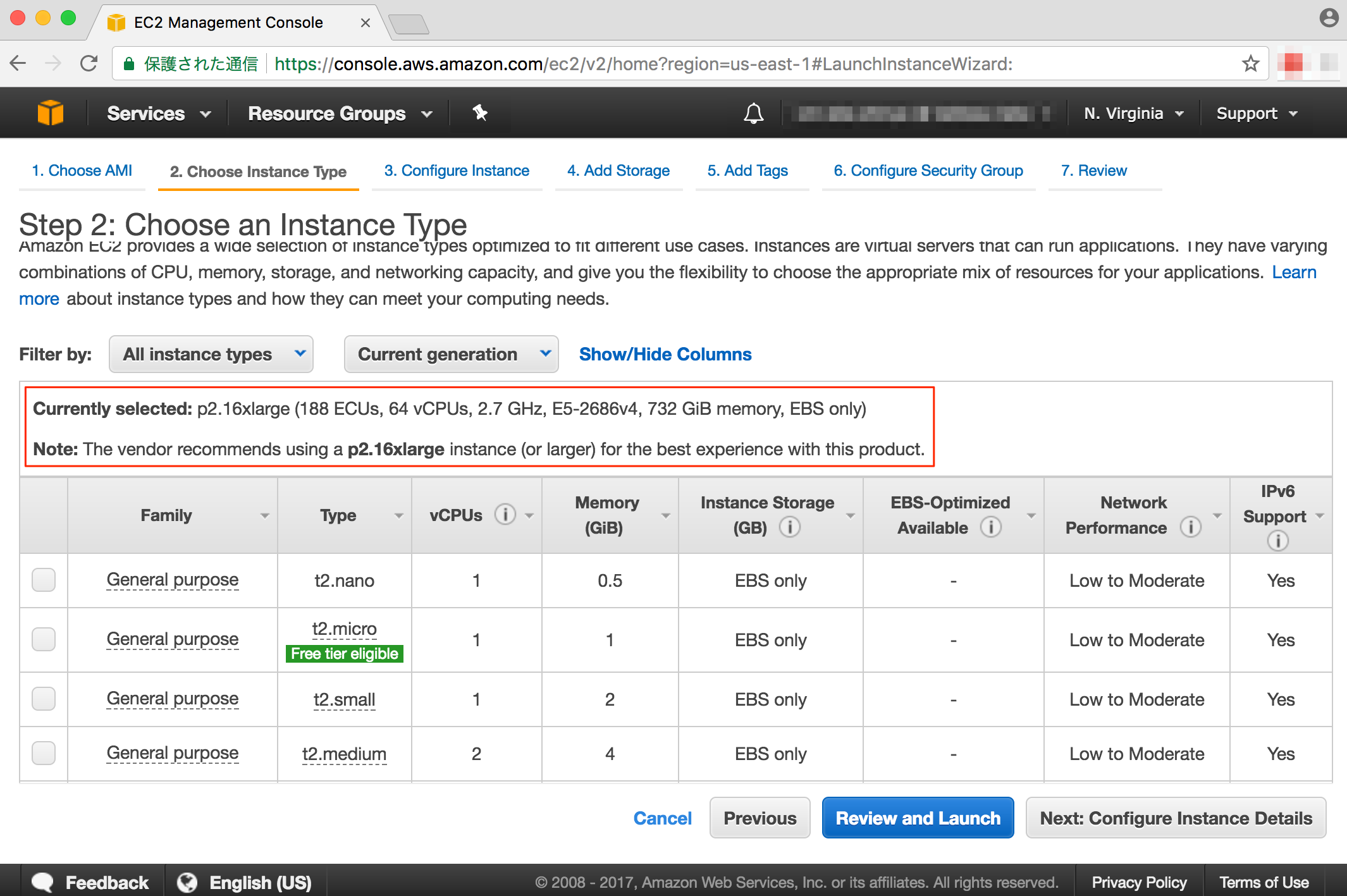Screen dimensions: 1347x896
Task: Go to 3. Configure Instance step
Action: (x=457, y=171)
